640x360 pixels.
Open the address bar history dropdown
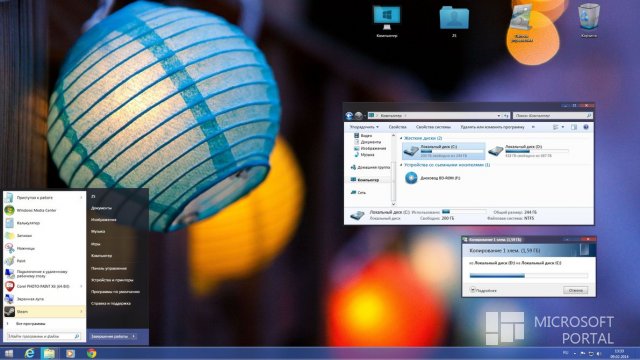tap(499, 116)
